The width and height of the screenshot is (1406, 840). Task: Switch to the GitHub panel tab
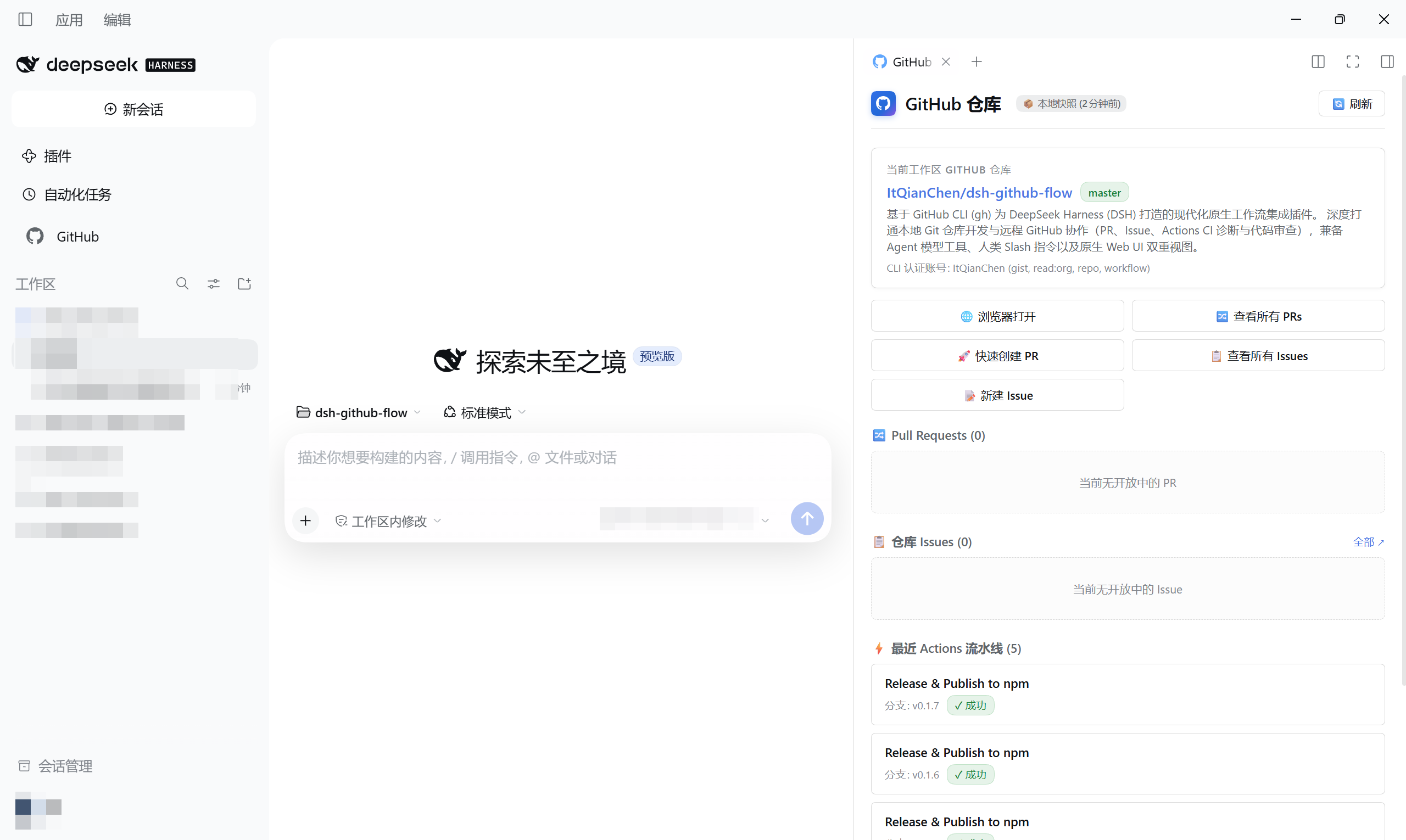901,61
